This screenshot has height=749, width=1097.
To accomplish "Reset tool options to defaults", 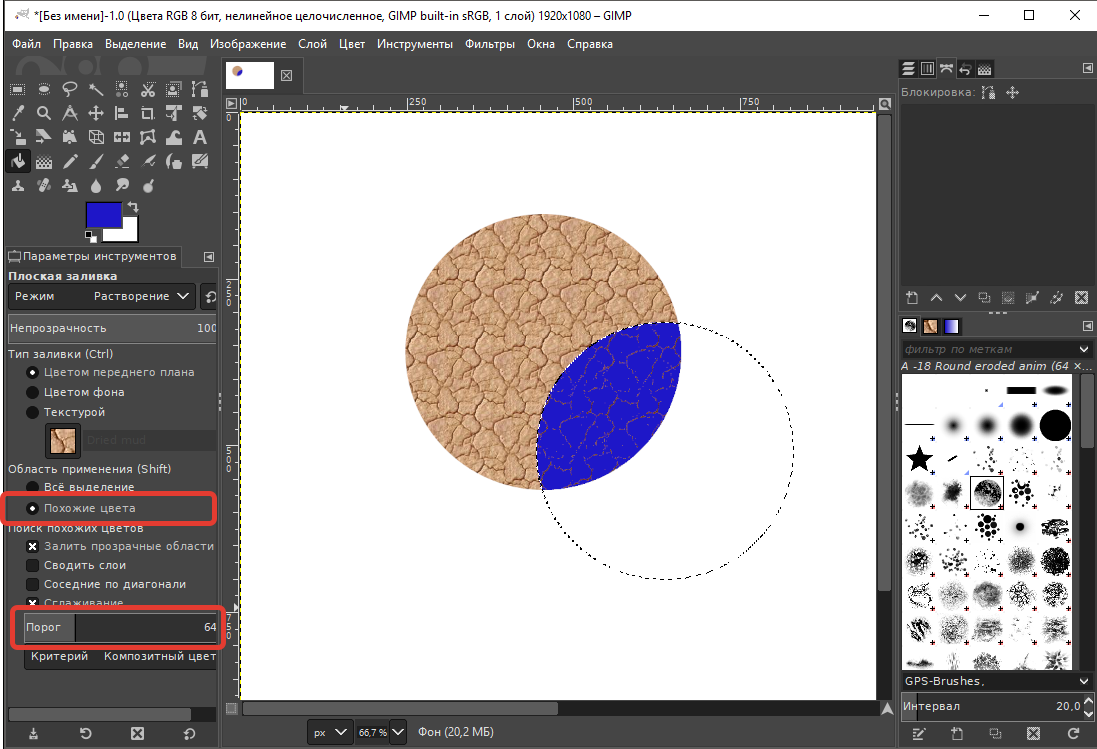I will [190, 734].
